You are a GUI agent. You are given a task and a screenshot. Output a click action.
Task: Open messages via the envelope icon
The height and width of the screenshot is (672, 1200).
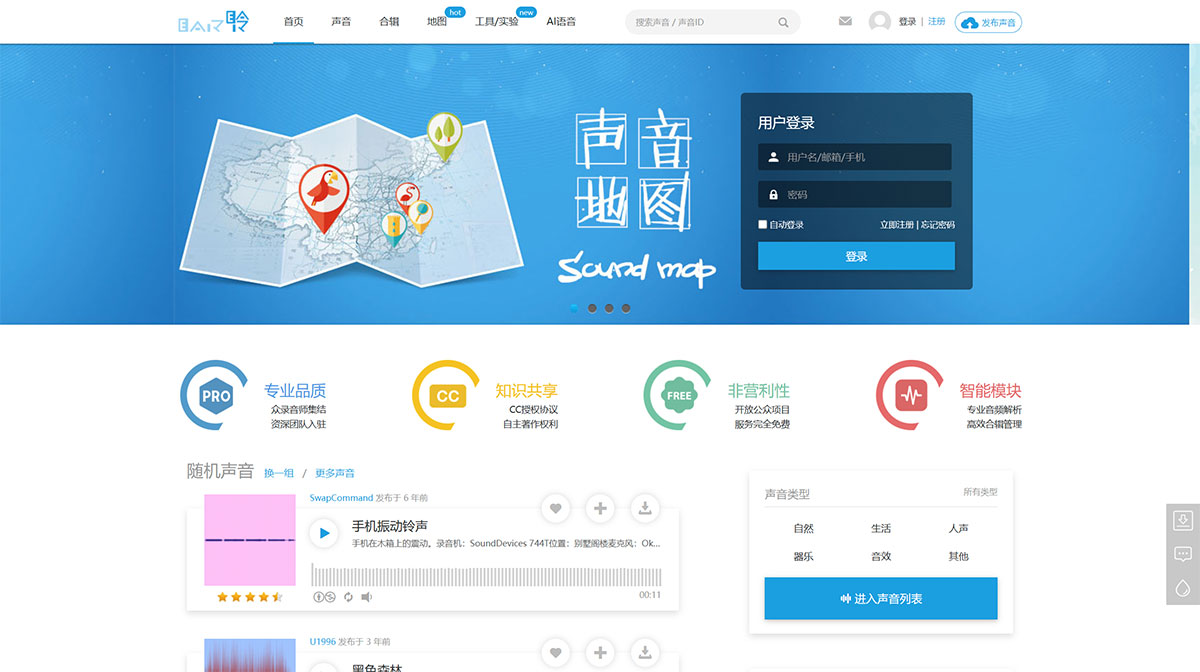[845, 20]
